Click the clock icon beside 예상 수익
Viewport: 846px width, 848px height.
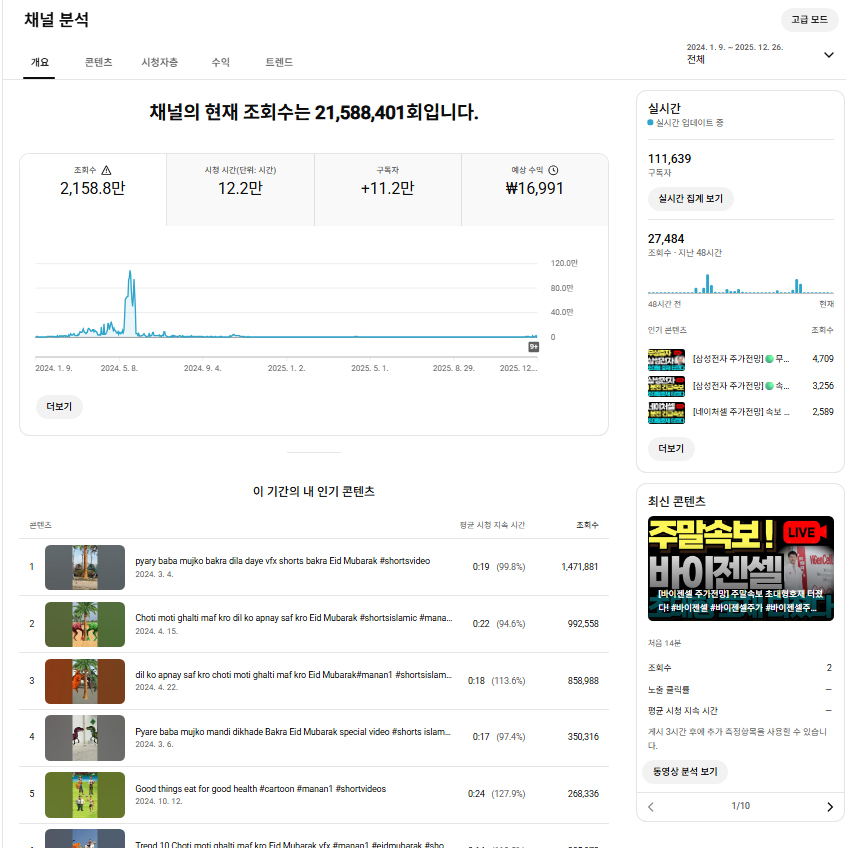[553, 170]
